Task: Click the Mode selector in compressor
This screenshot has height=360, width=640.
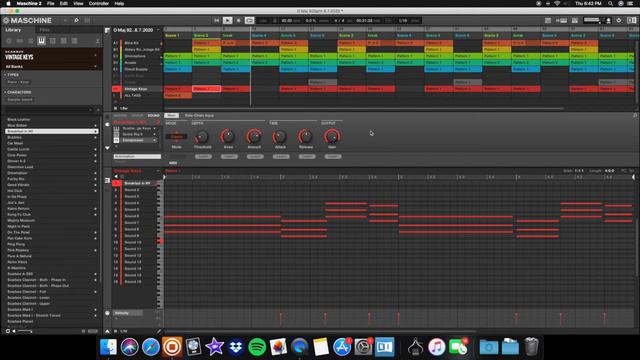Action: point(176,137)
